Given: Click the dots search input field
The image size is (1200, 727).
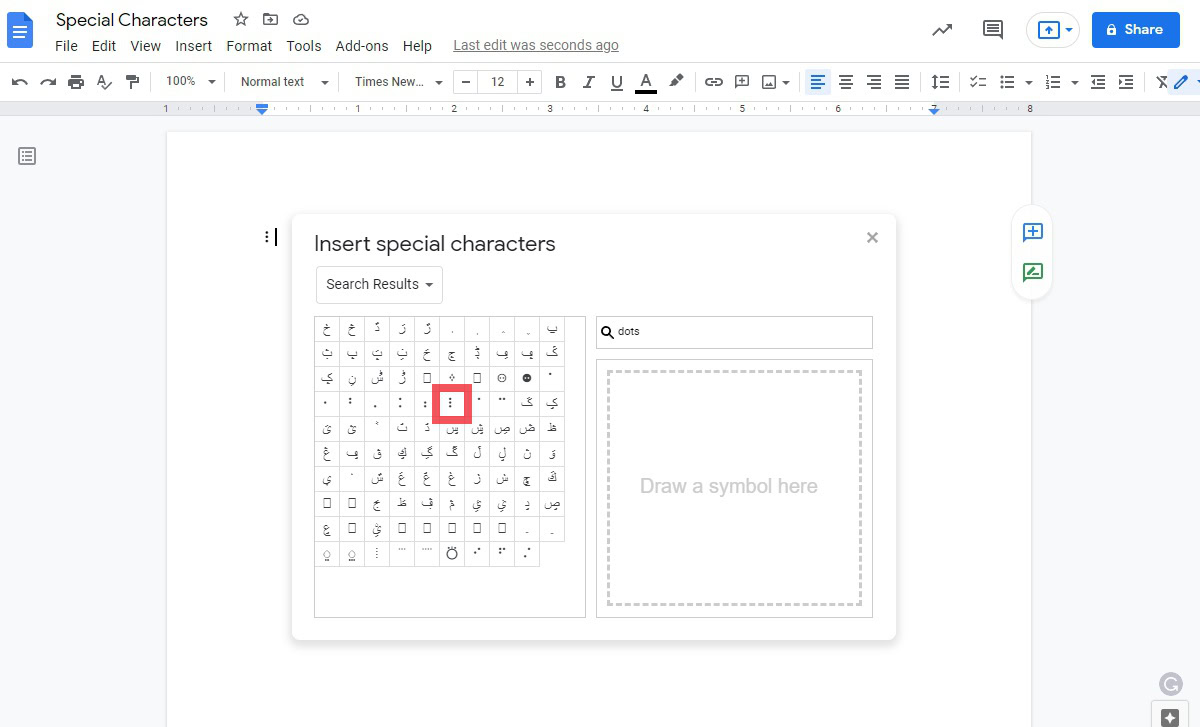Looking at the screenshot, I should click(x=740, y=332).
